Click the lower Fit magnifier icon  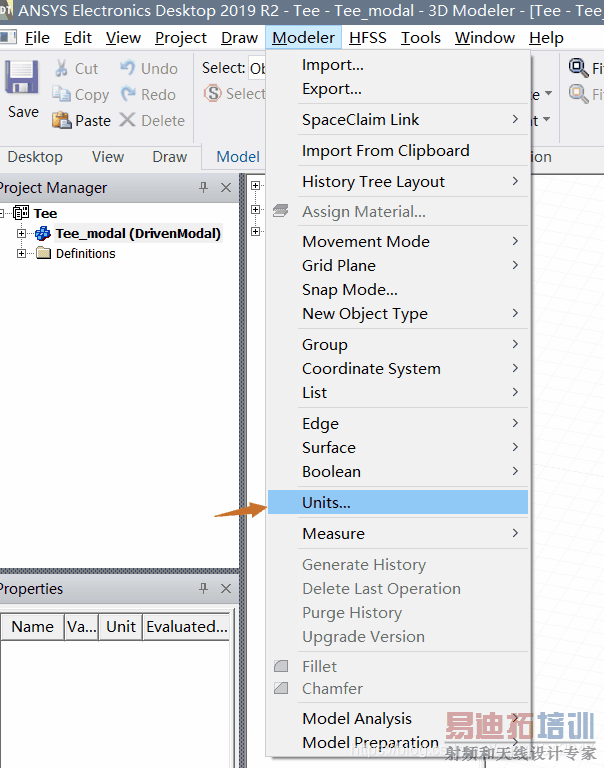click(578, 94)
